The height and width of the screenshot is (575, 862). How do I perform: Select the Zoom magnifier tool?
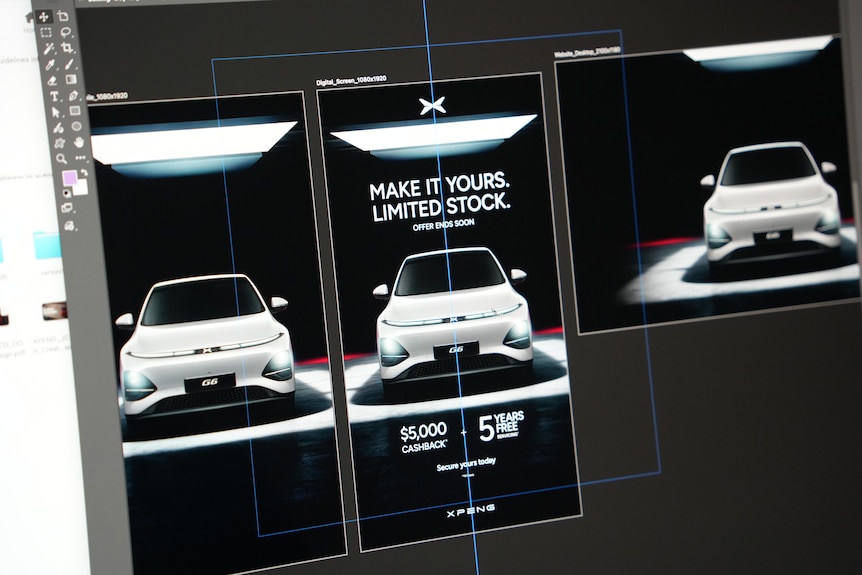coord(61,159)
